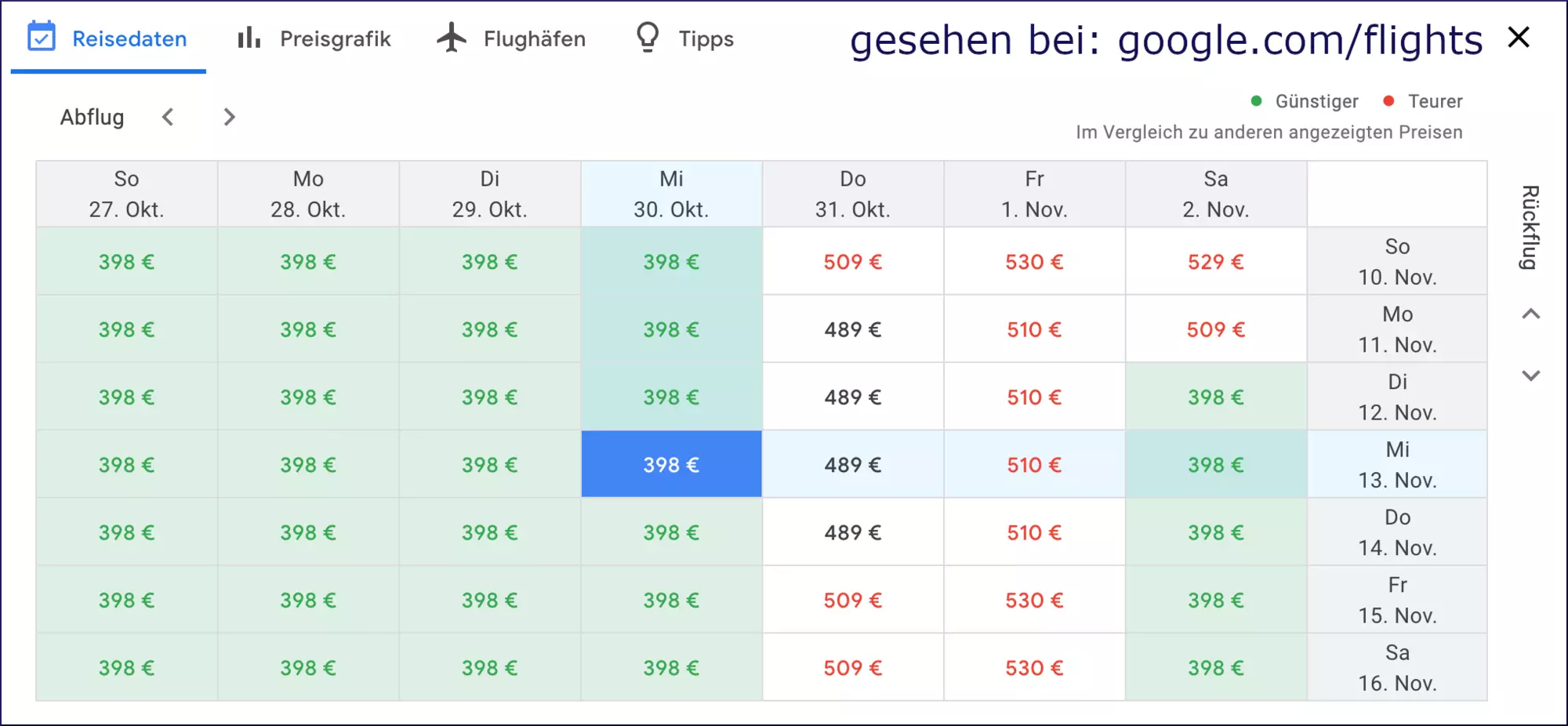Show earlier return dates with up chevron

(1531, 314)
